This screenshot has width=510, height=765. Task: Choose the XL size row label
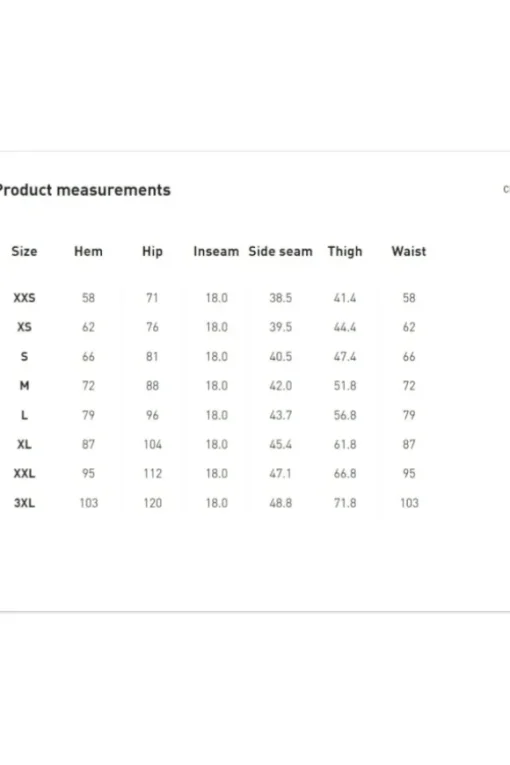(x=24, y=444)
